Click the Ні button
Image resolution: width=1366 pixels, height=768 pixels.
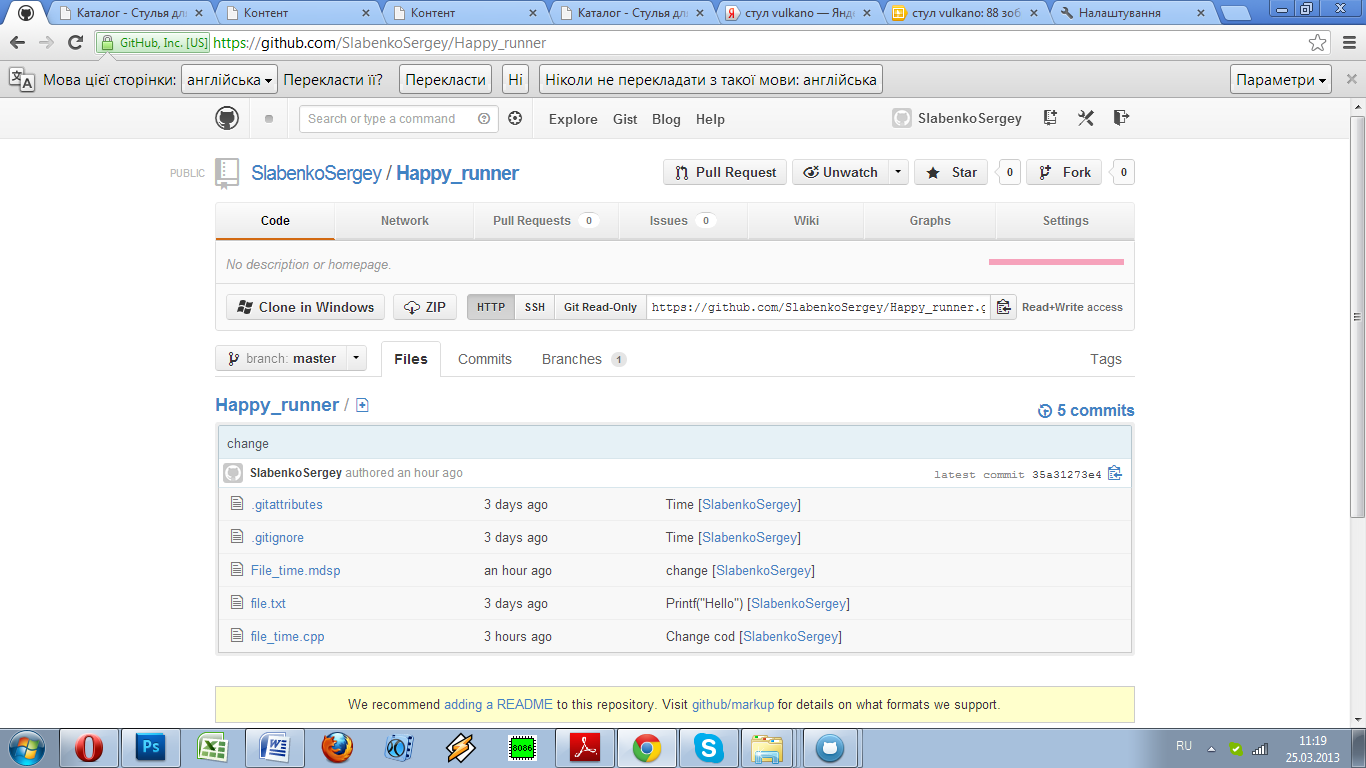point(516,80)
